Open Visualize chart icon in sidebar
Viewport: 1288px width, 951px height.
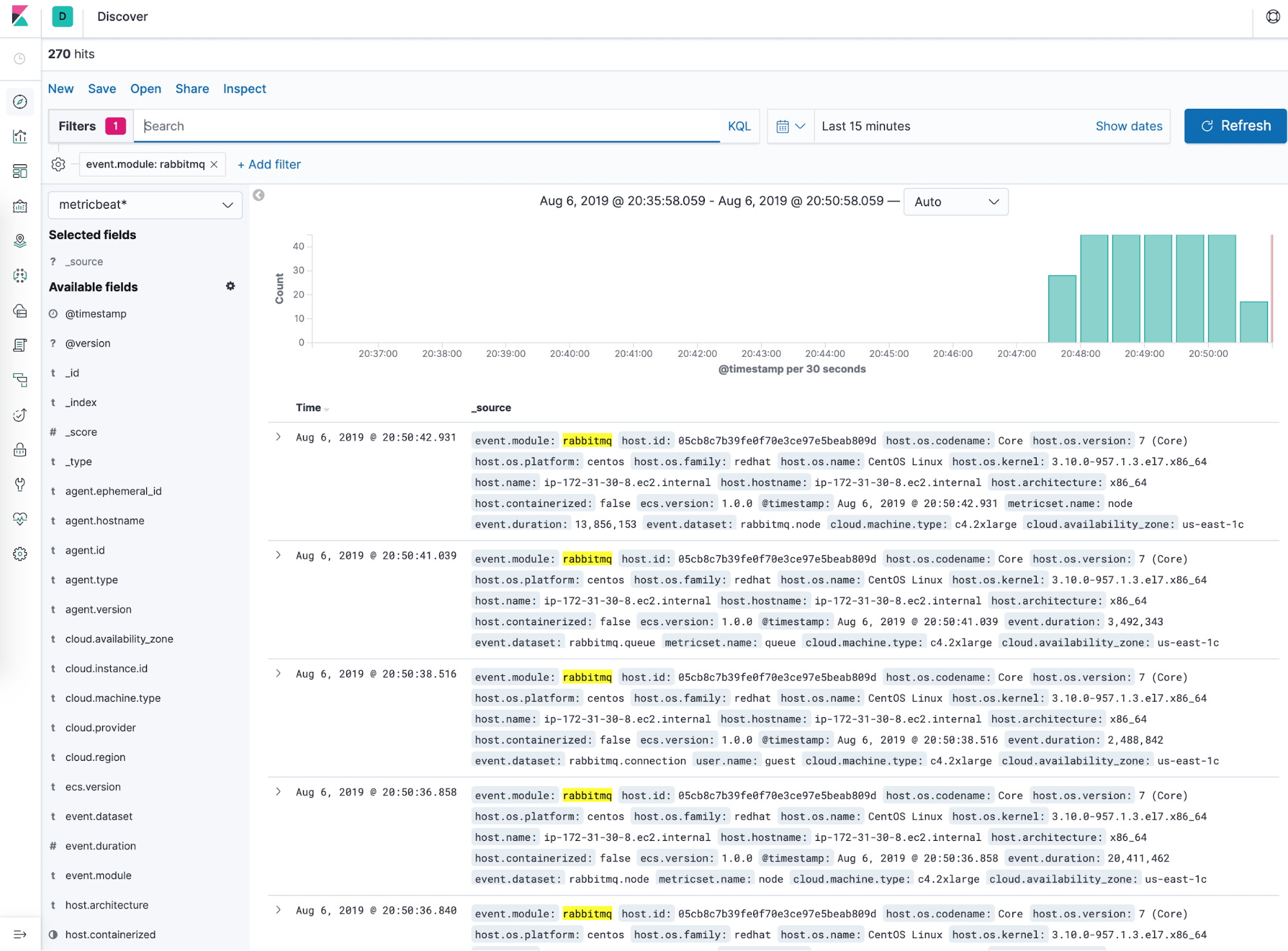[x=20, y=136]
